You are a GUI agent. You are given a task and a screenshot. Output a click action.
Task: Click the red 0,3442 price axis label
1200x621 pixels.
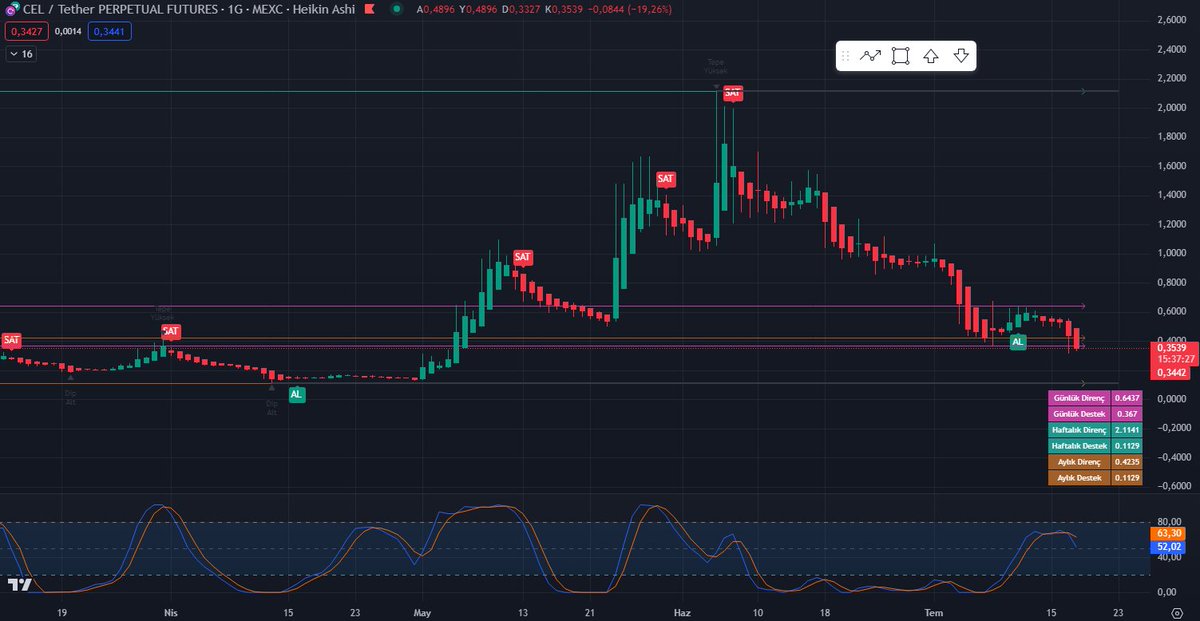click(x=1172, y=372)
